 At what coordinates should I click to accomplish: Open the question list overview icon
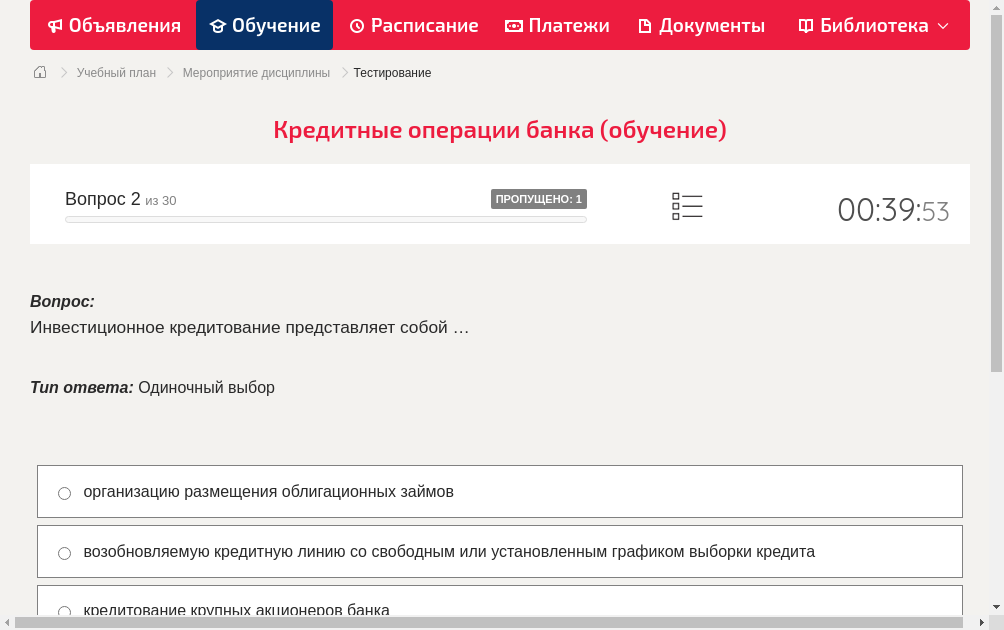point(687,204)
